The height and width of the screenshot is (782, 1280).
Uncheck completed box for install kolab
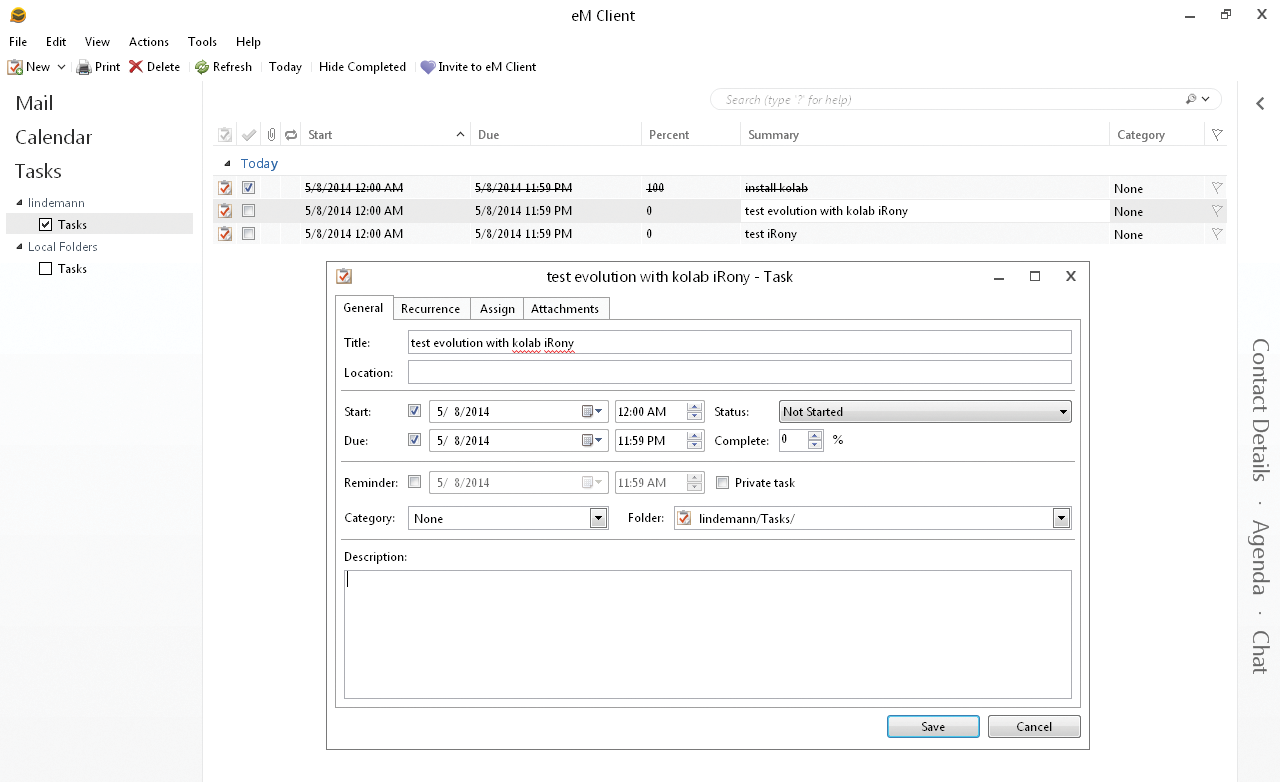(x=248, y=187)
